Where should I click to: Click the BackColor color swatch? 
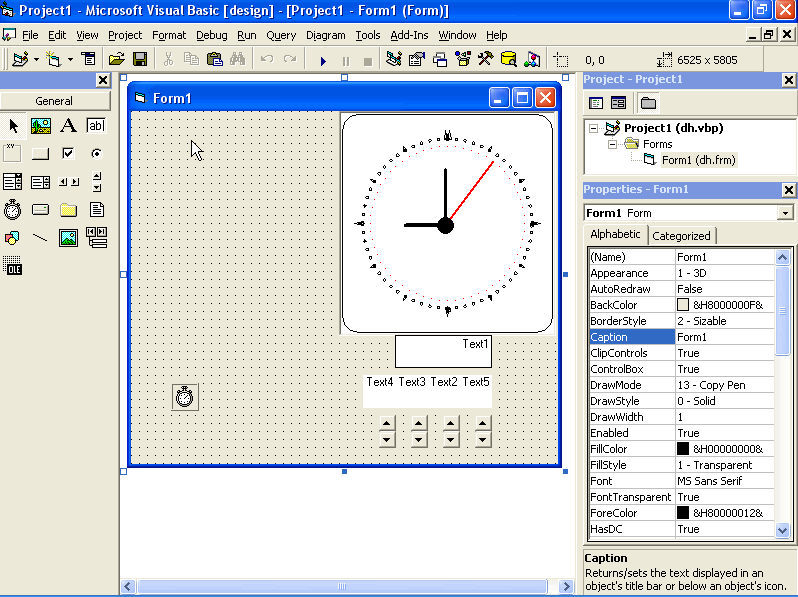tap(683, 305)
